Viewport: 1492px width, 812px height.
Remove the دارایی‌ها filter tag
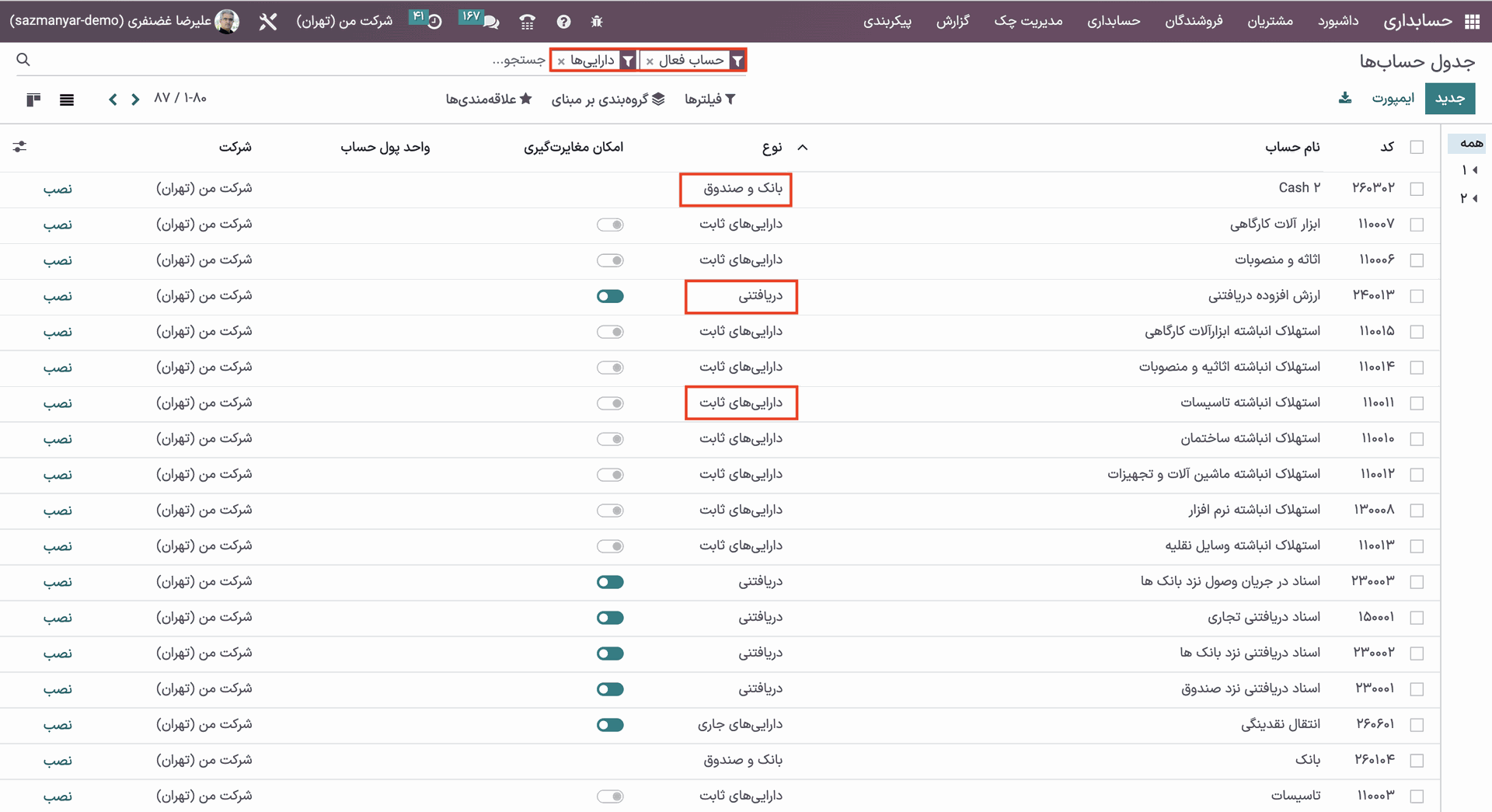point(561,61)
